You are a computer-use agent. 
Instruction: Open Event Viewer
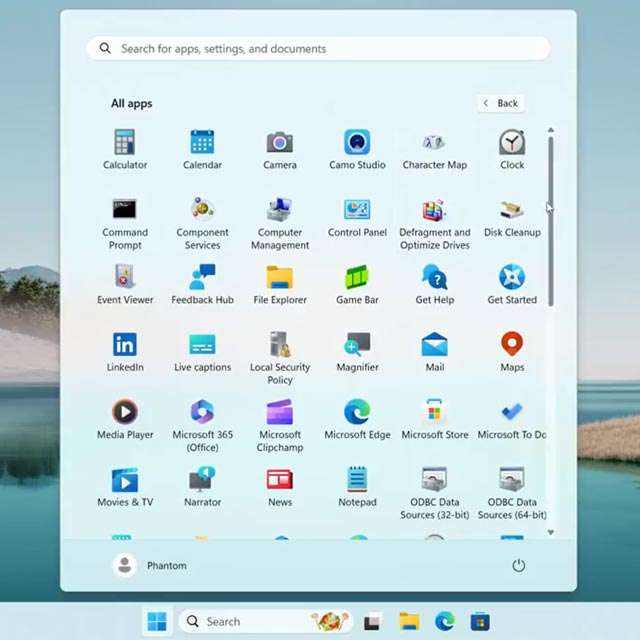click(x=125, y=284)
